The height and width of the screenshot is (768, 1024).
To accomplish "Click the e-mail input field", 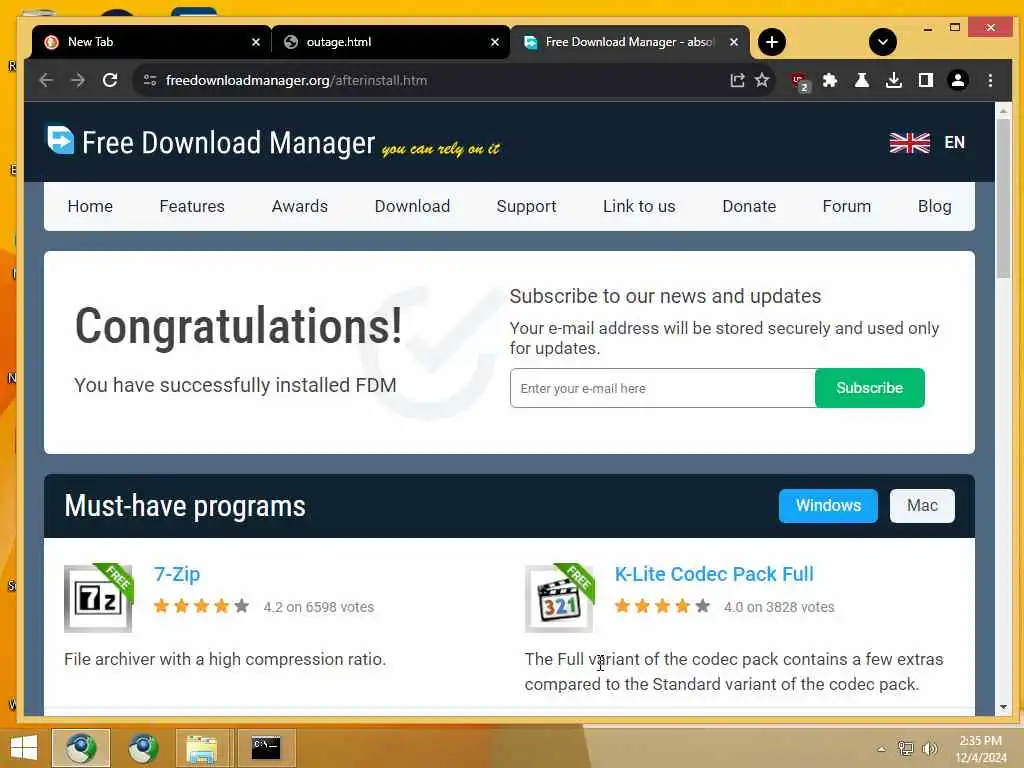I will coord(663,388).
